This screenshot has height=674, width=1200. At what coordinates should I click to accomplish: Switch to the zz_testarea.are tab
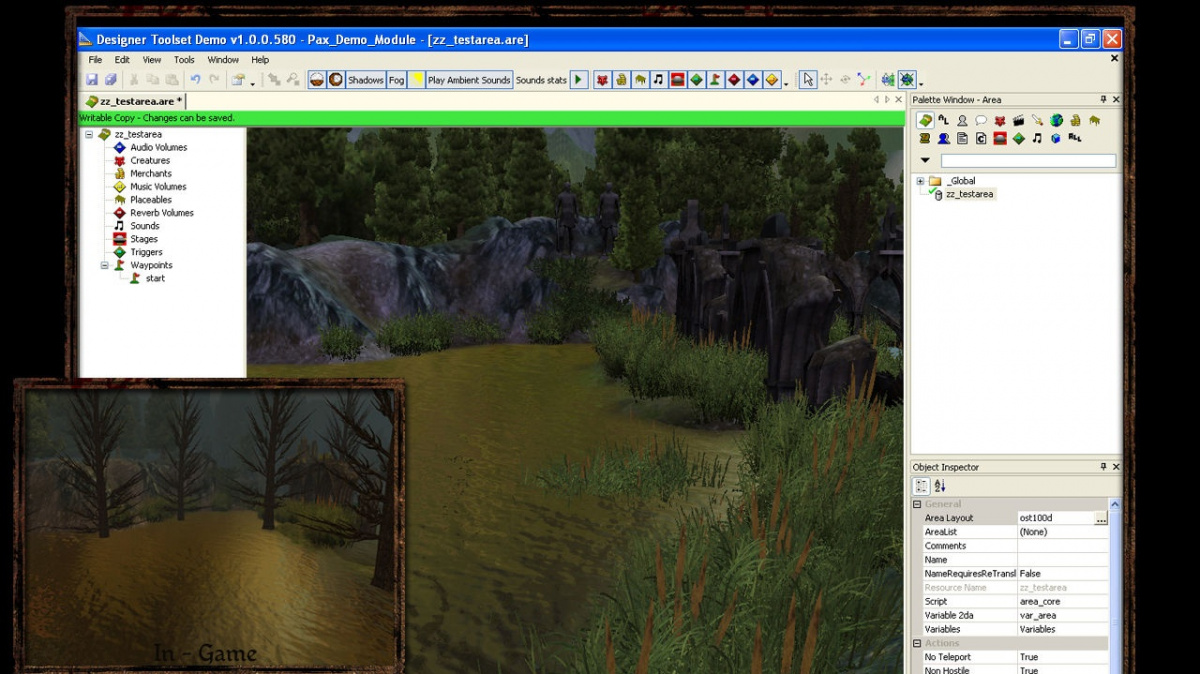[x=133, y=101]
